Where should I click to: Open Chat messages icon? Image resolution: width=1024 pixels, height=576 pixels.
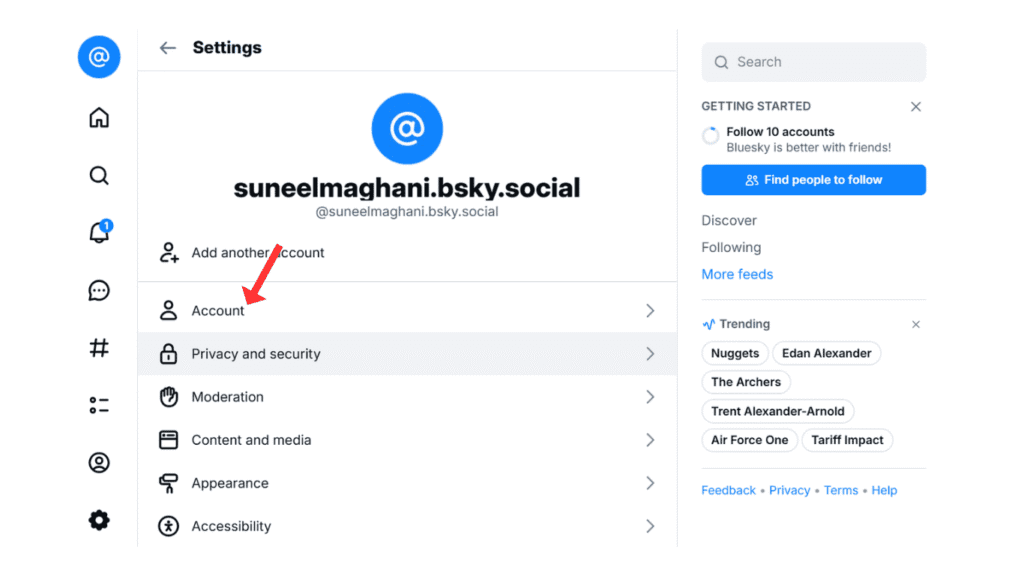(x=99, y=291)
